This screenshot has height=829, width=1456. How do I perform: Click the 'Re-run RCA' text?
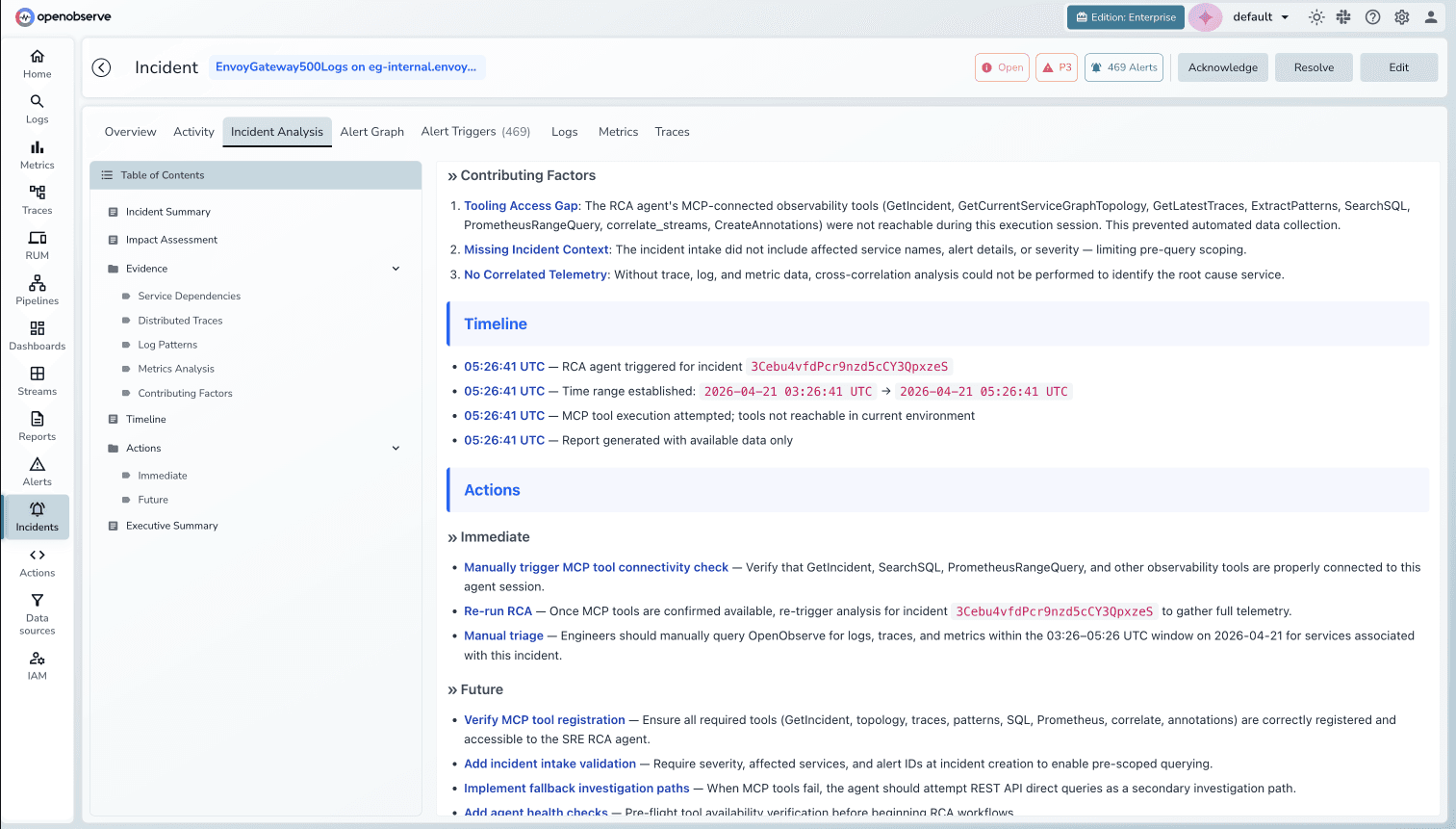(498, 611)
